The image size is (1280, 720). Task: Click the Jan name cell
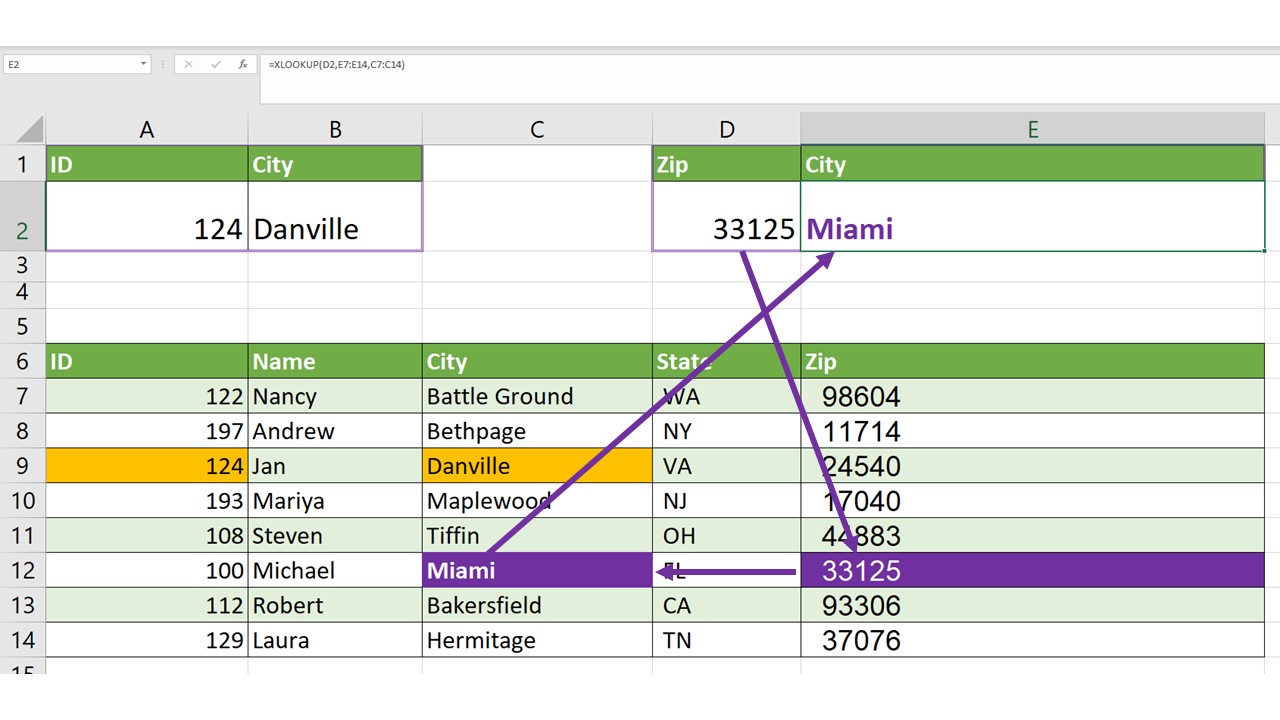pos(335,466)
